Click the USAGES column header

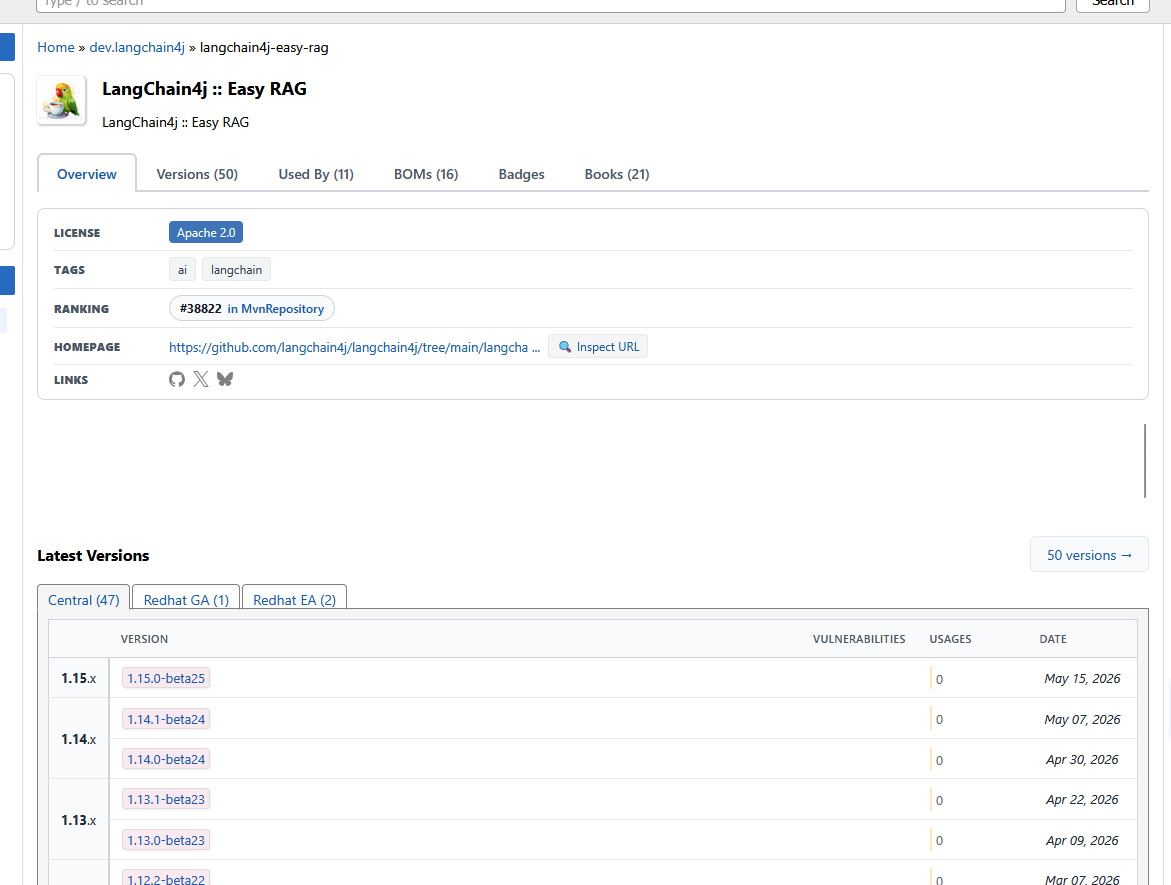pyautogui.click(x=950, y=639)
